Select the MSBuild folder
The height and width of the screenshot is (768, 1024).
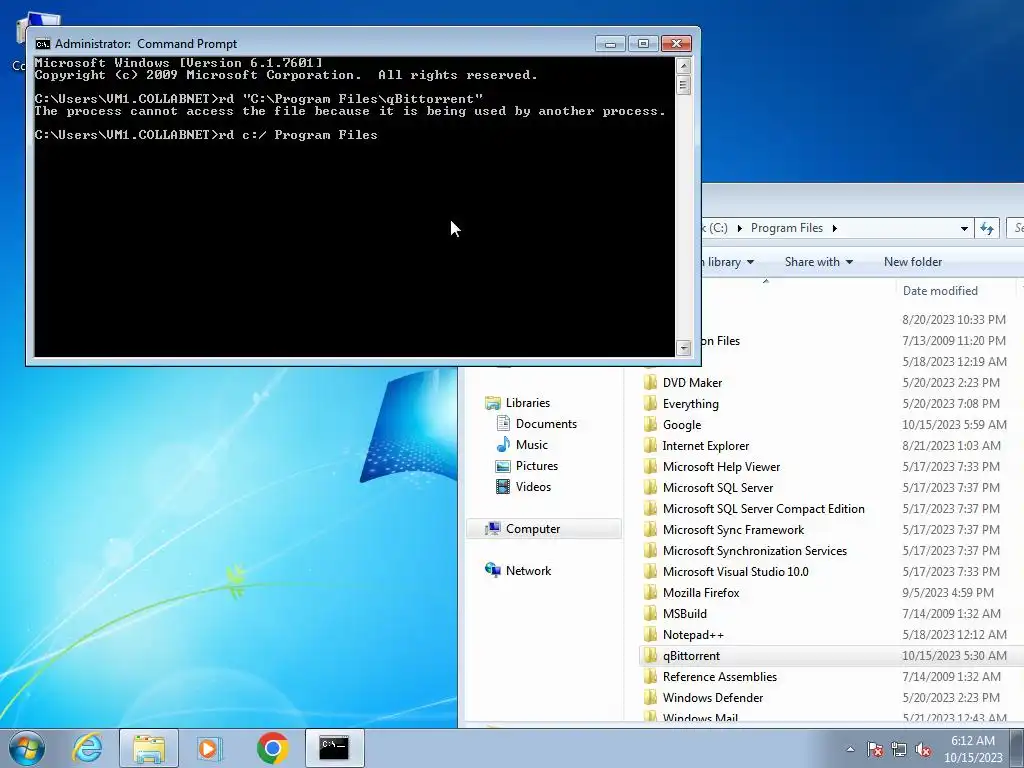(x=684, y=613)
